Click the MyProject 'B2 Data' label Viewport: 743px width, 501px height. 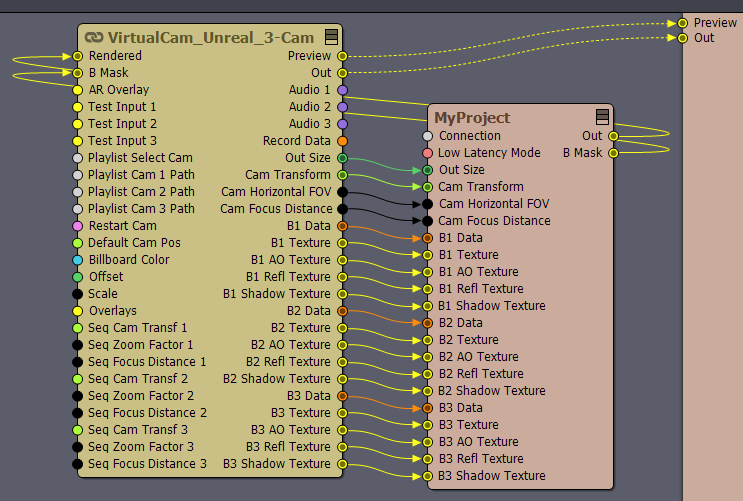tap(461, 323)
